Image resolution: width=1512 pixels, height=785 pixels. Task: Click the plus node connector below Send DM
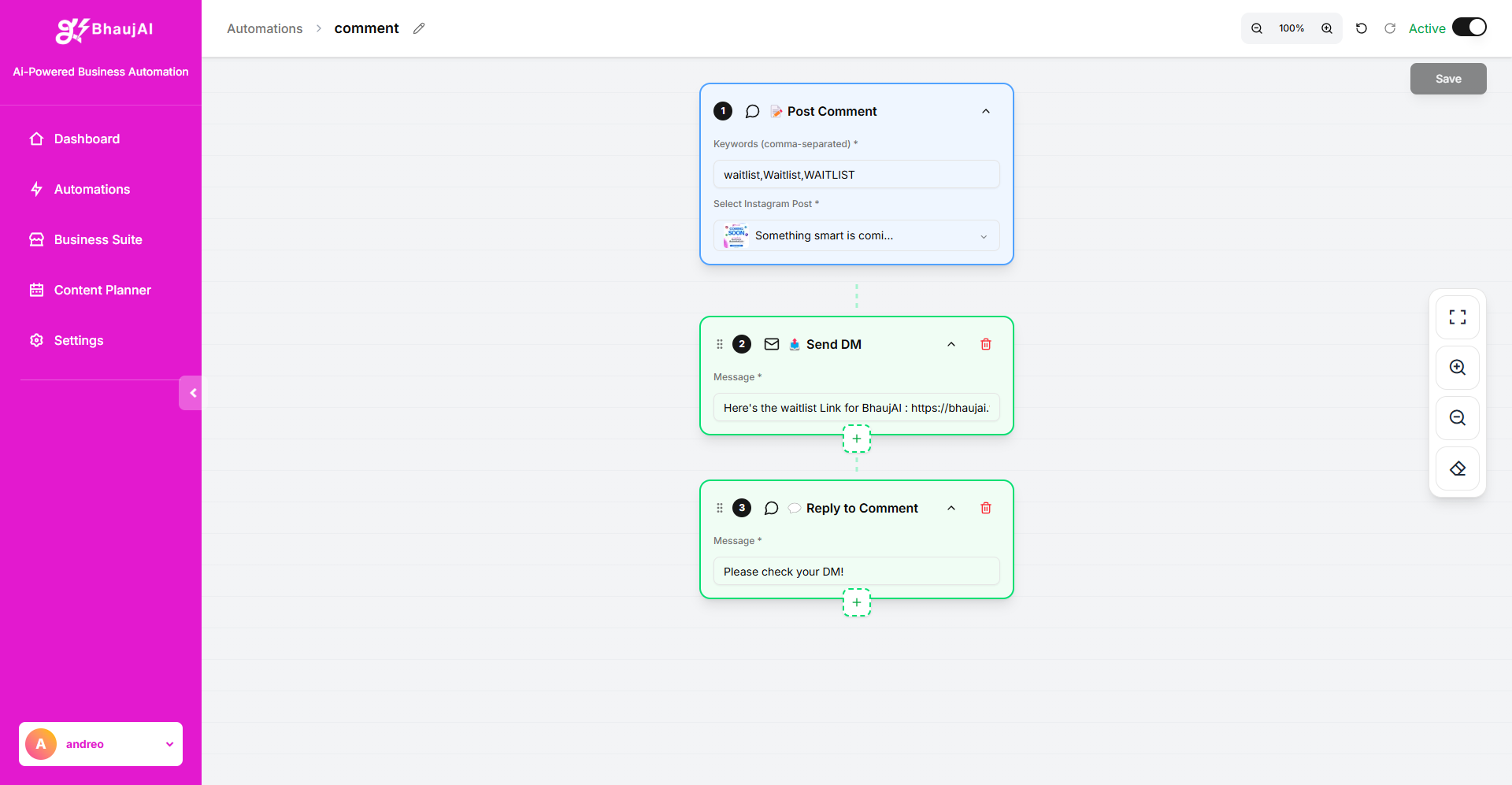(856, 439)
